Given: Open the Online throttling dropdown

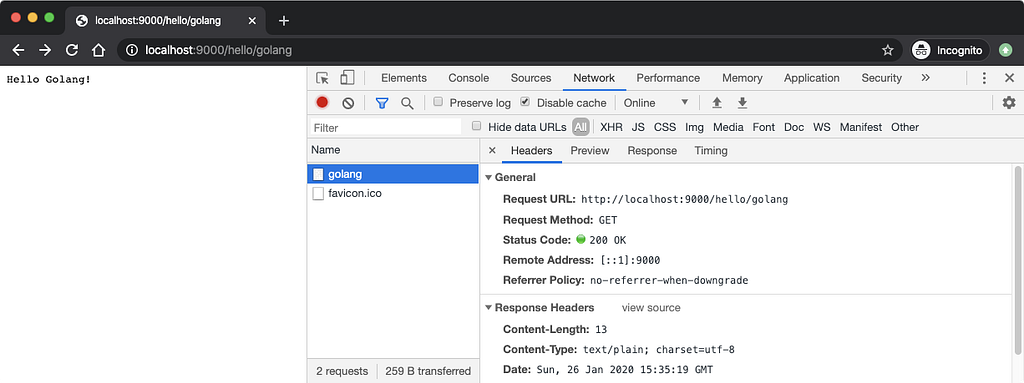Looking at the screenshot, I should coord(656,103).
